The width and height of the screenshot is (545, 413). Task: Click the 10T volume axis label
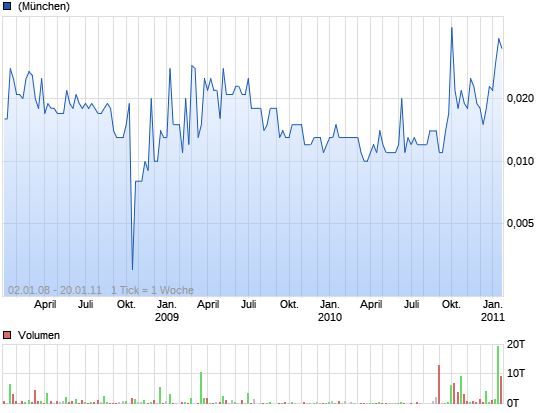[516, 373]
